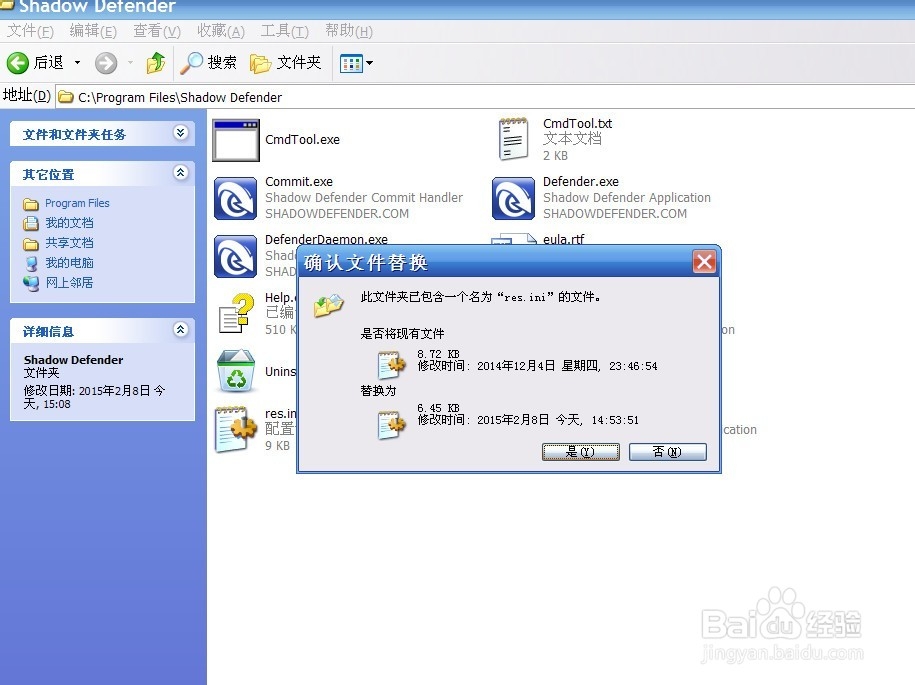
Task: Click the address bar path field
Action: click(484, 97)
